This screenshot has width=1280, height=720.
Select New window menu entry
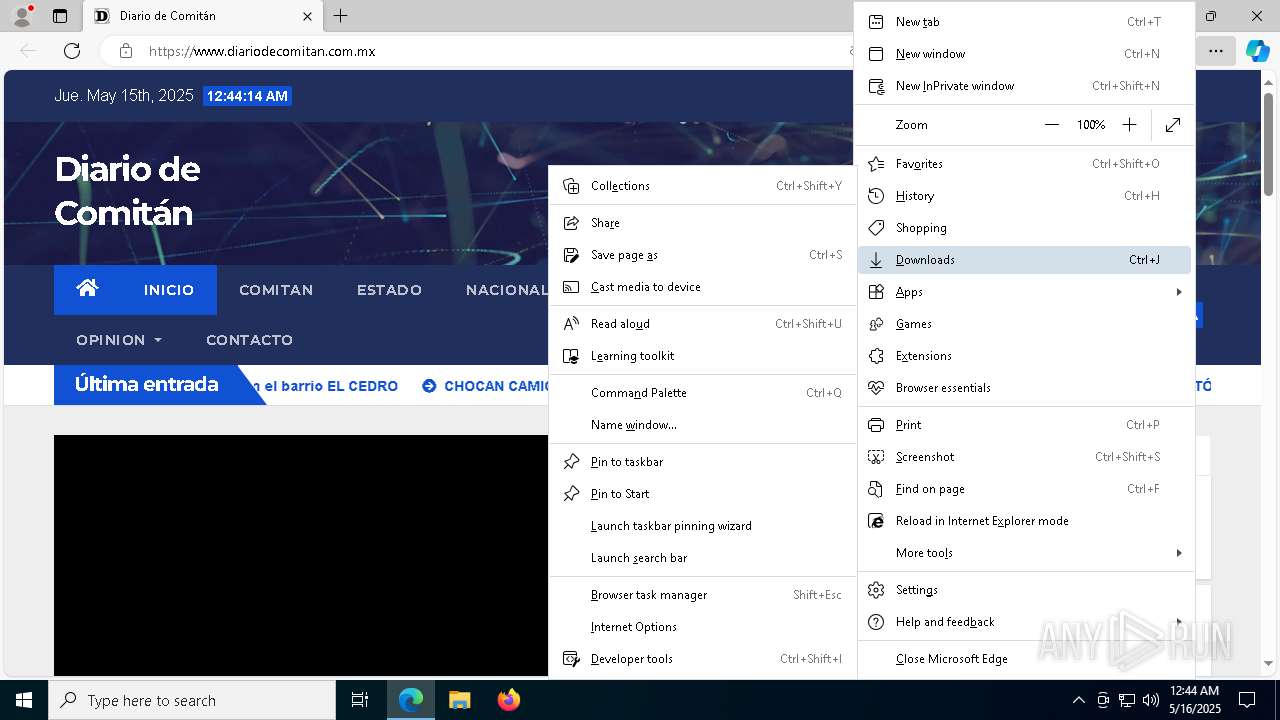click(x=1024, y=54)
